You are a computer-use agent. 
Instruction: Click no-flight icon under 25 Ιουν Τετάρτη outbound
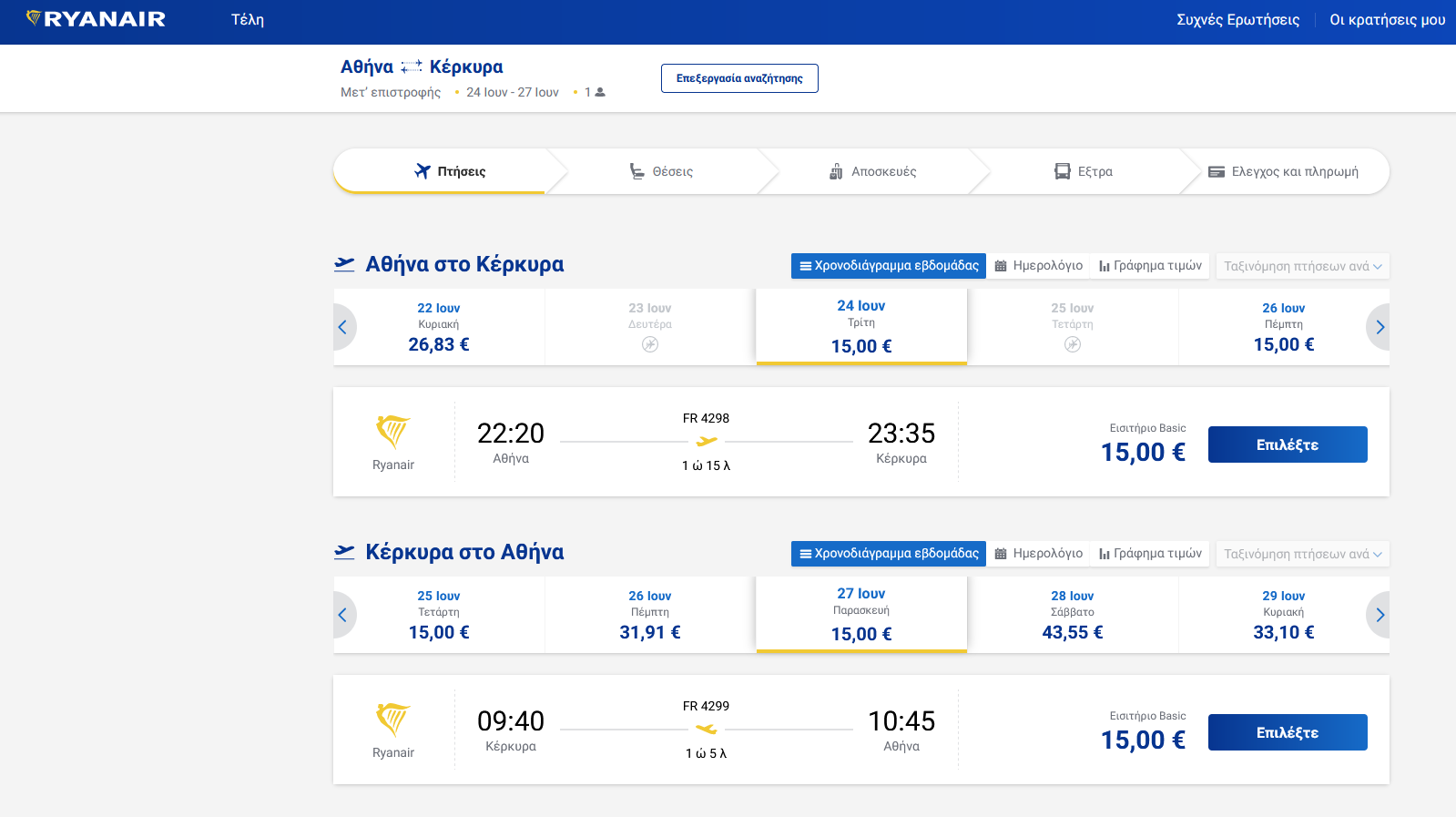click(x=1073, y=344)
